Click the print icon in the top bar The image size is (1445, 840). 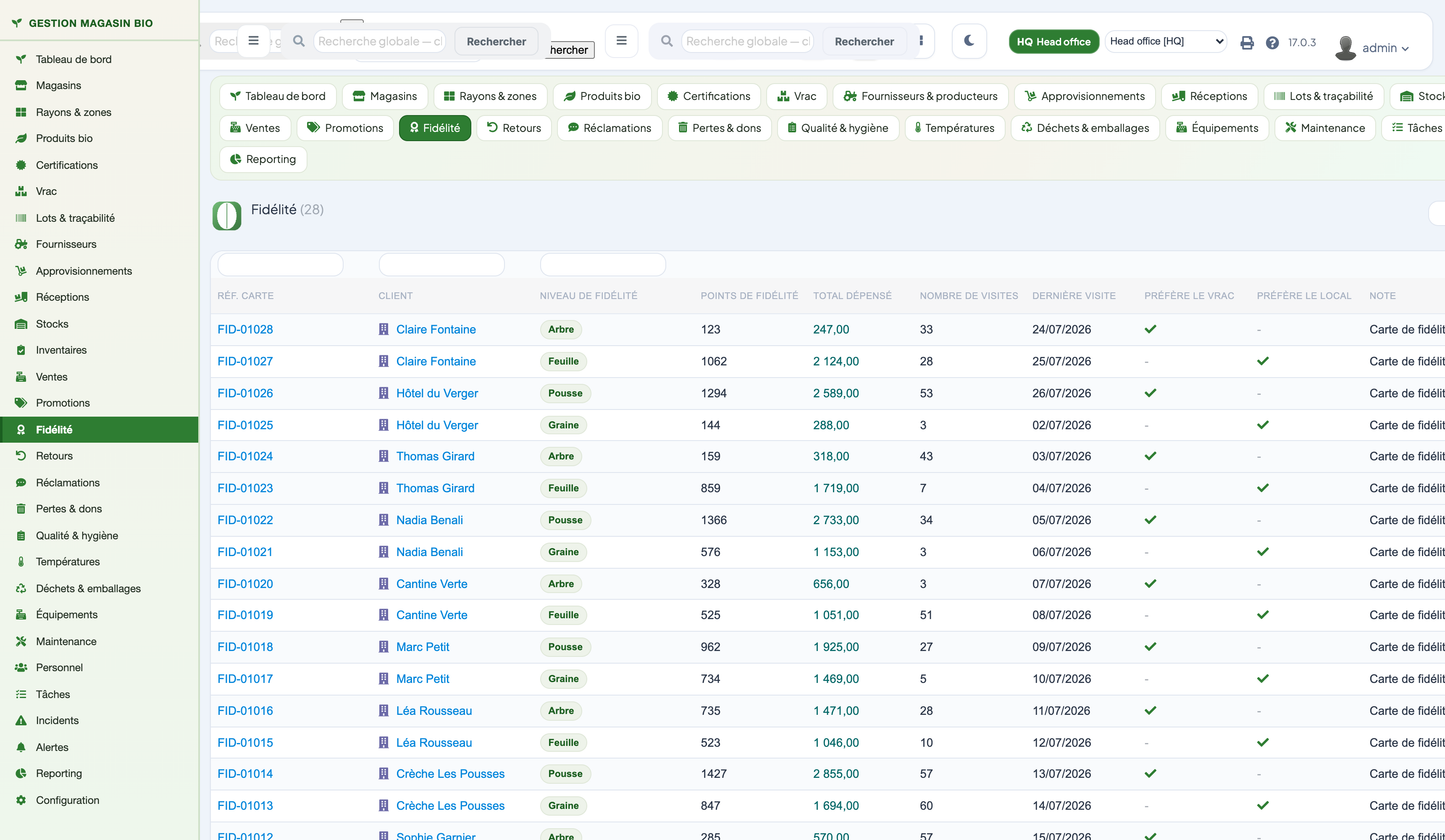(1247, 42)
